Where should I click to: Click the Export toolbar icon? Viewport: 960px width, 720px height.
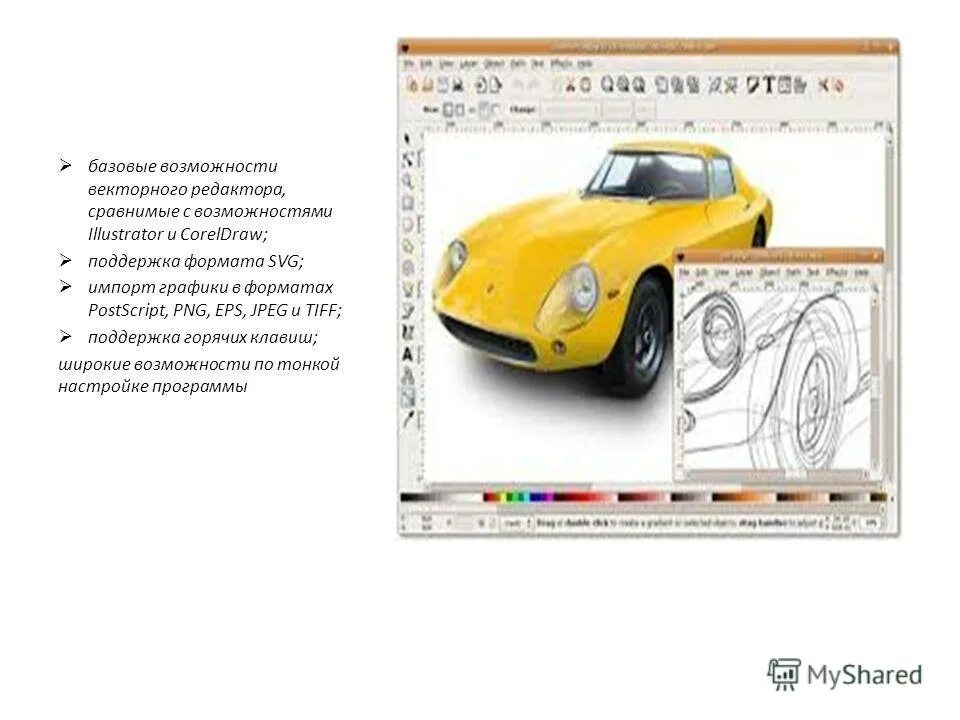pos(495,85)
